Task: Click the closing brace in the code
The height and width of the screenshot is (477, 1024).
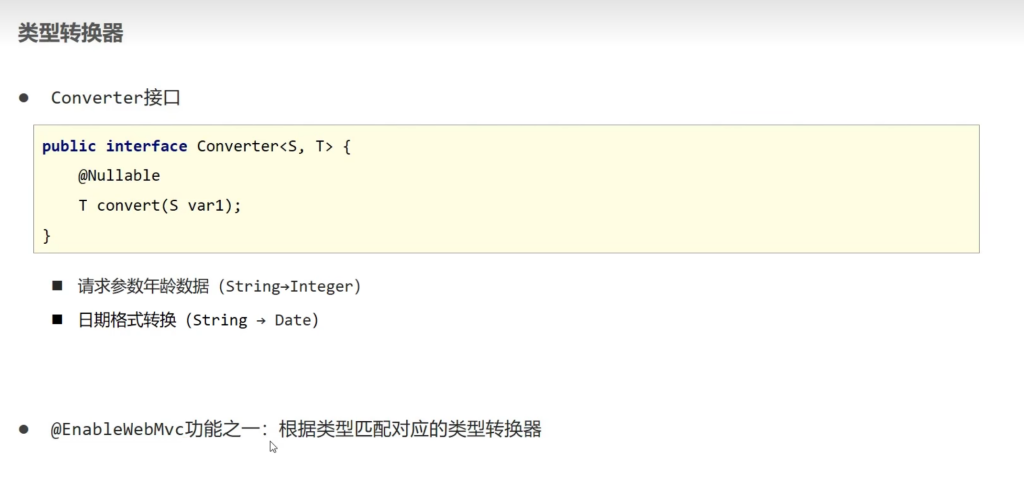Action: [46, 235]
